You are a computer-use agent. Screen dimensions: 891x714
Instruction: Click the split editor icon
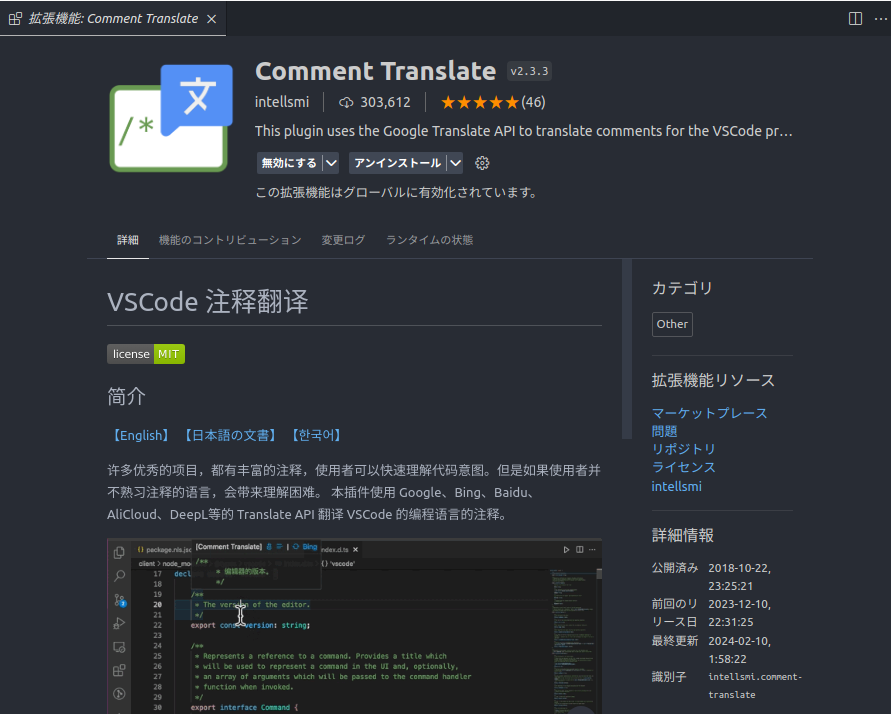[x=855, y=19]
